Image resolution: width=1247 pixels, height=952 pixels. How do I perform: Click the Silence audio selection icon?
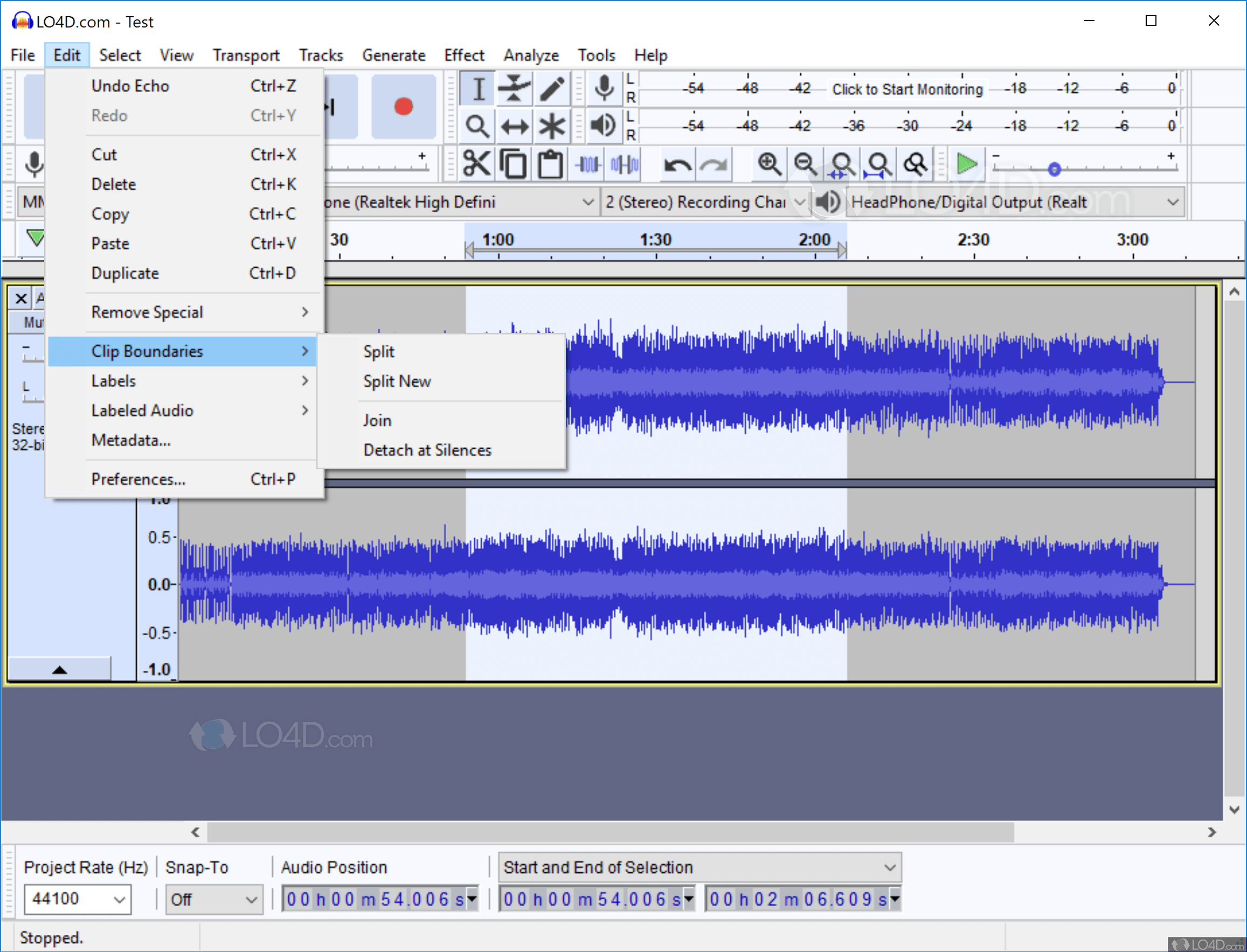point(625,165)
